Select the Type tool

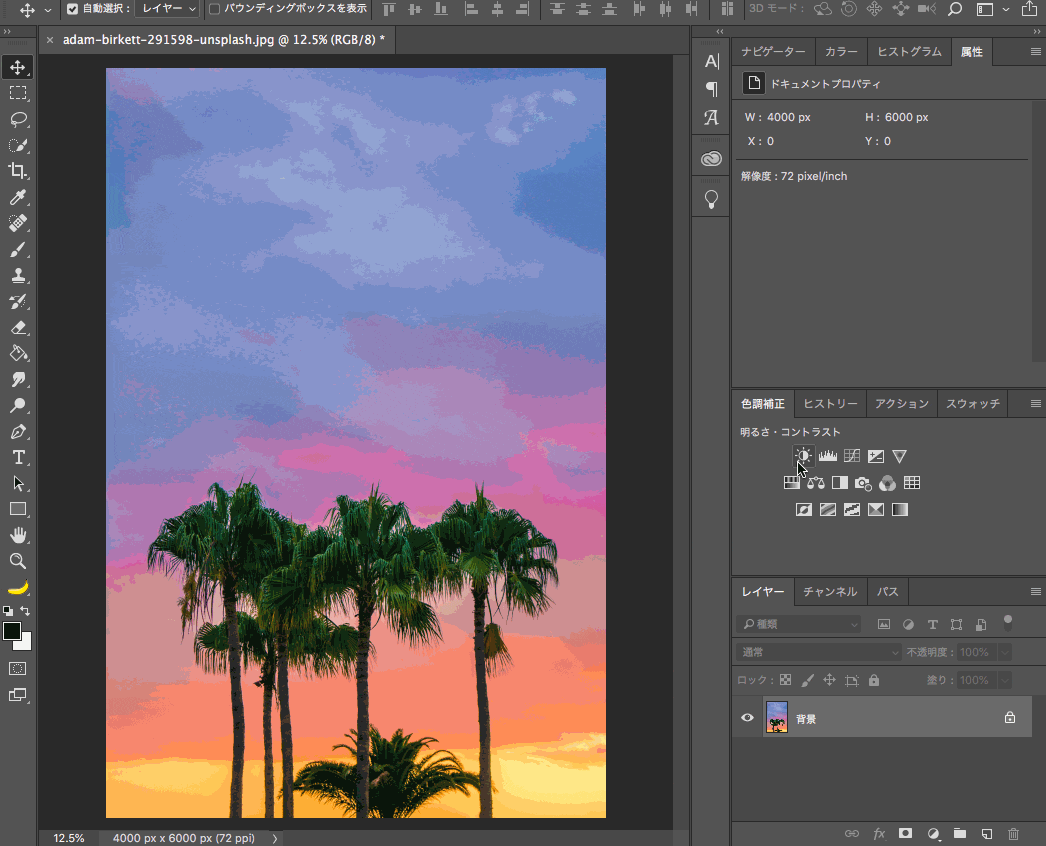[x=18, y=458]
